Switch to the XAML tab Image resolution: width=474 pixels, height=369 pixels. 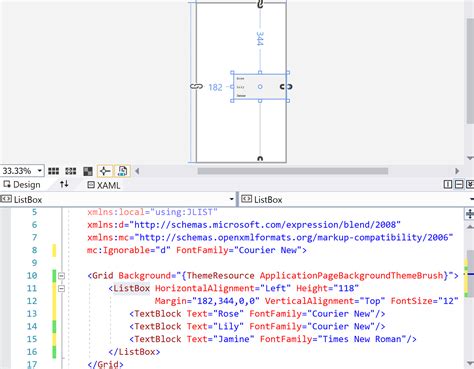[104, 185]
